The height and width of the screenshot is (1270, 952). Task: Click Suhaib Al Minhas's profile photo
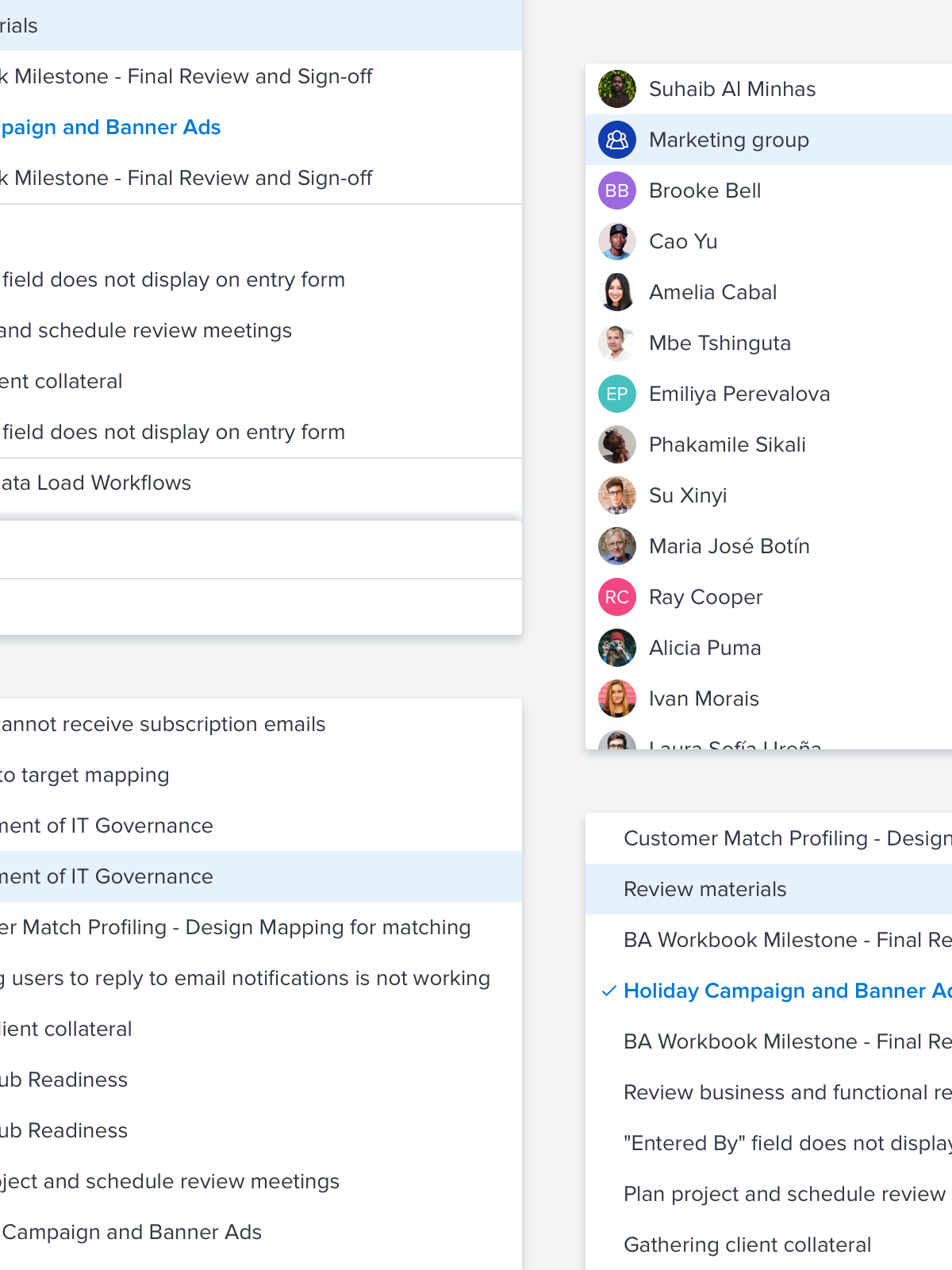[x=616, y=89]
